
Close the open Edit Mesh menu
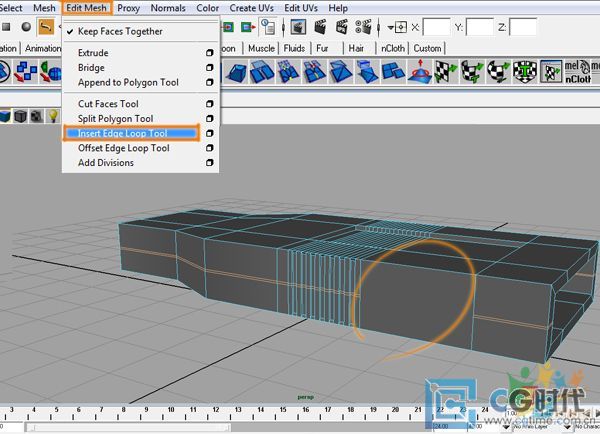(86, 8)
